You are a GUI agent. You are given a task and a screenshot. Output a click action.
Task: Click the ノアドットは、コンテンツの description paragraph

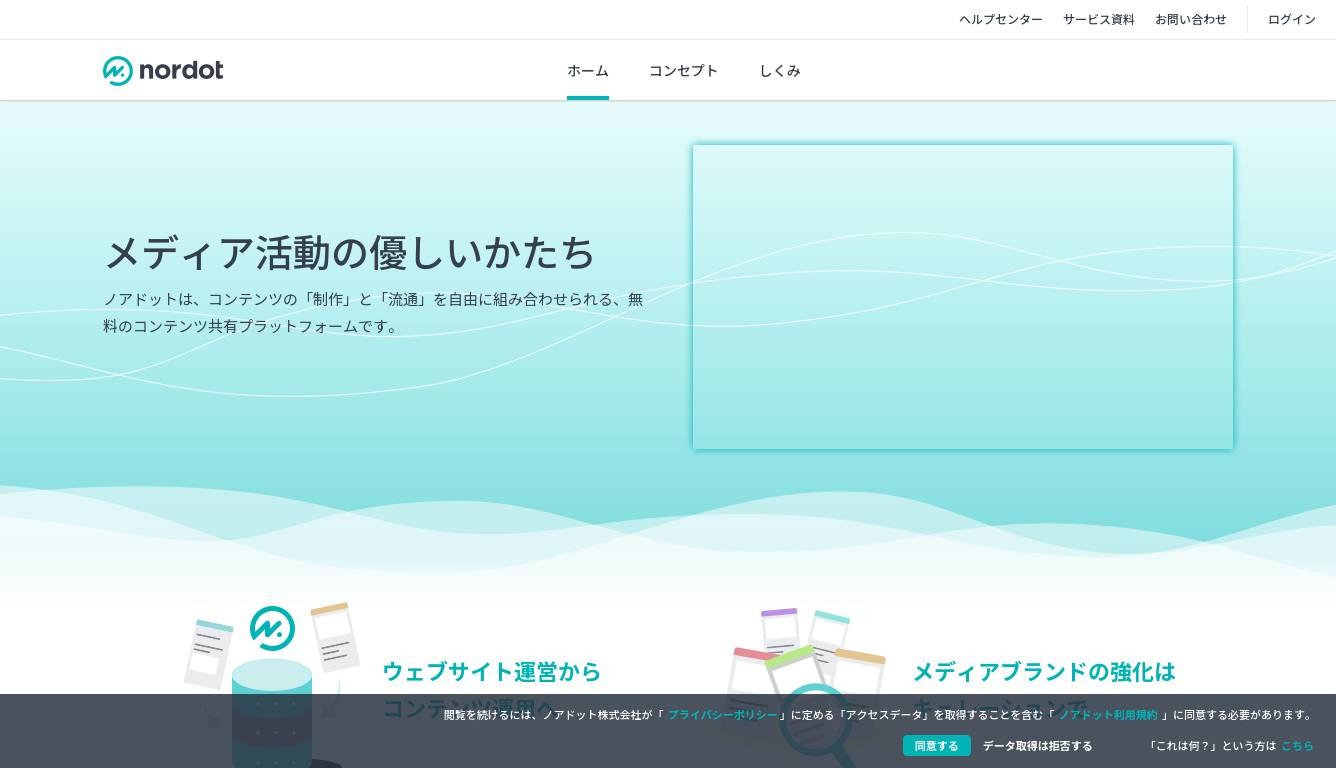pyautogui.click(x=373, y=313)
